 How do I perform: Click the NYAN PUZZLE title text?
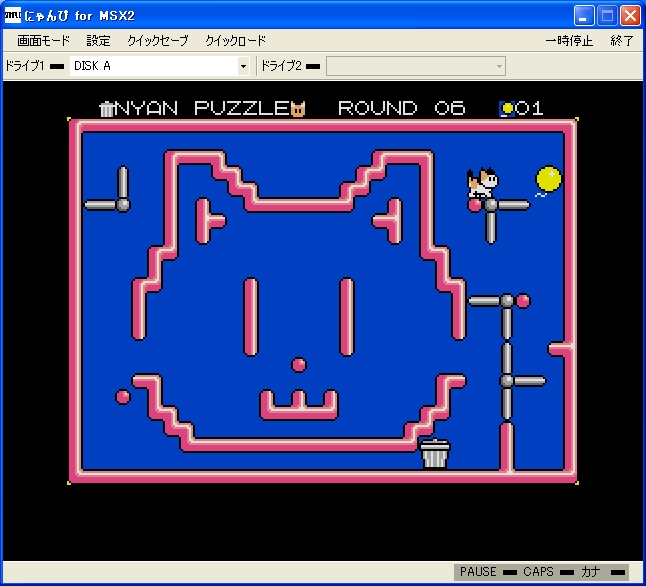(x=202, y=109)
